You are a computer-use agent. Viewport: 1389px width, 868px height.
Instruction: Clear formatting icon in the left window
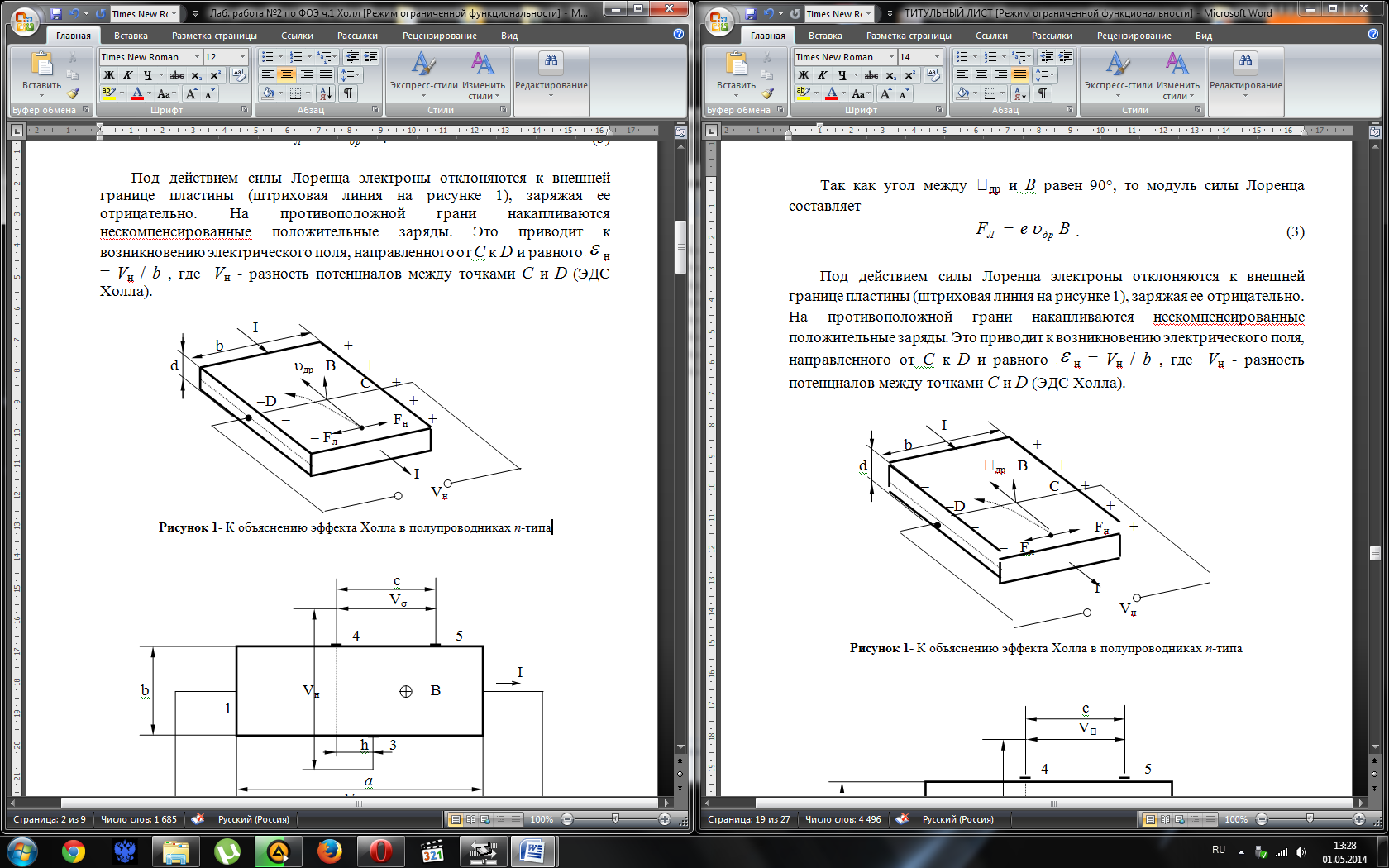pos(238,75)
